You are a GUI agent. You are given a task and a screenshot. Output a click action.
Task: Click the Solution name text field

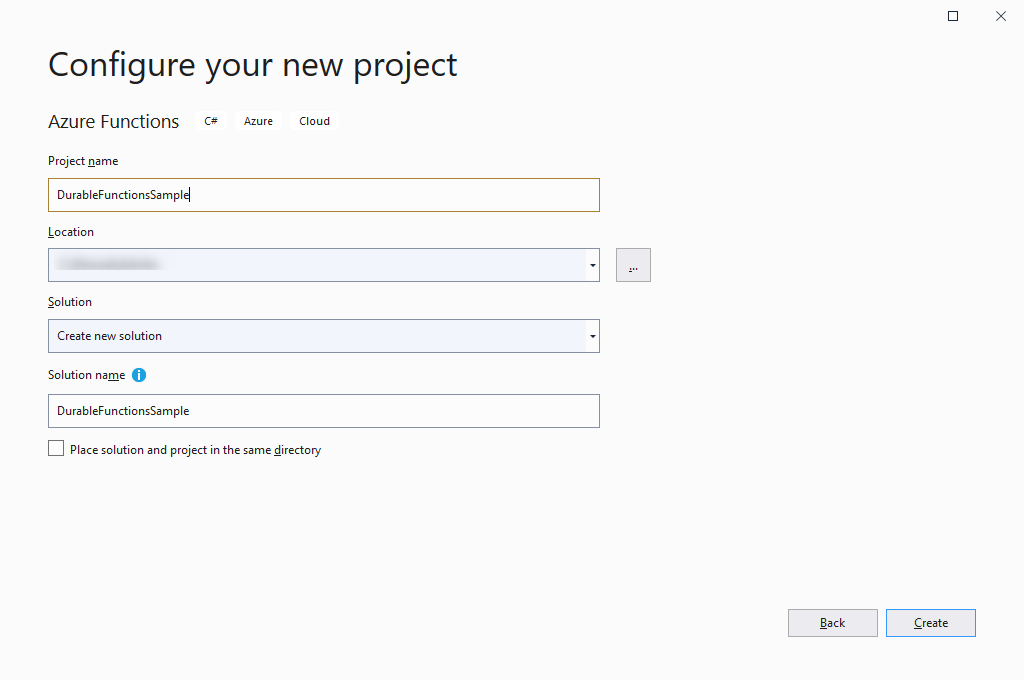click(324, 411)
